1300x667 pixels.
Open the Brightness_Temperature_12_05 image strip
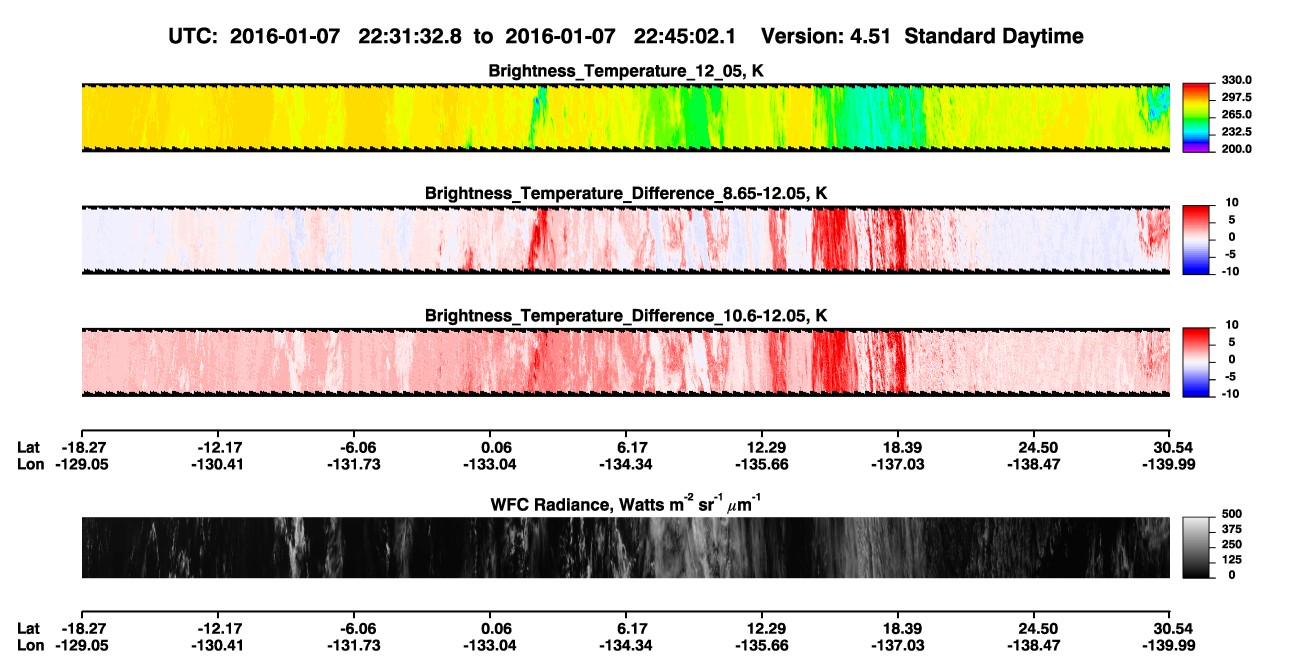pos(625,117)
